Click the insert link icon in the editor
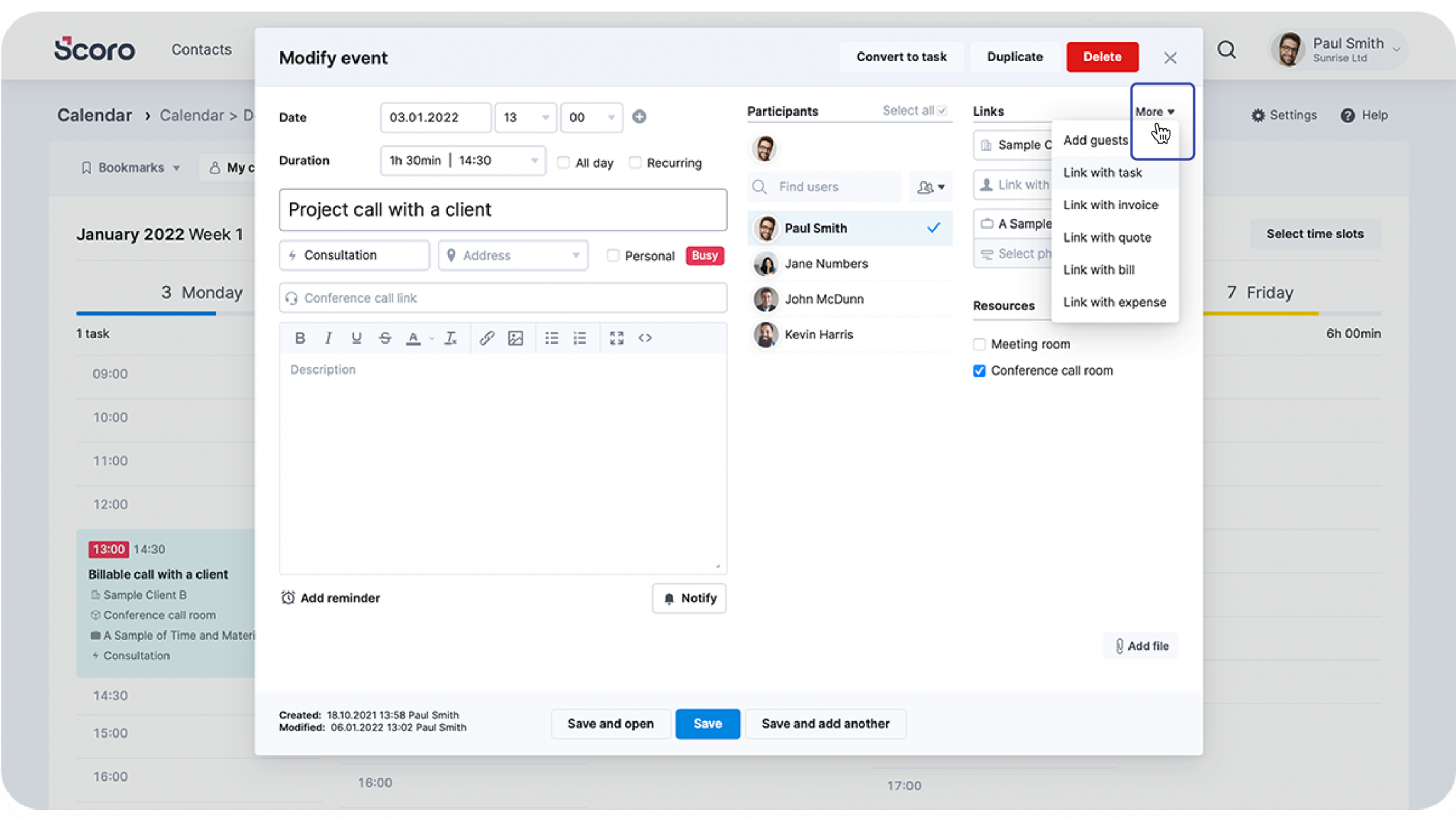This screenshot has width=1456, height=820. pyautogui.click(x=487, y=338)
